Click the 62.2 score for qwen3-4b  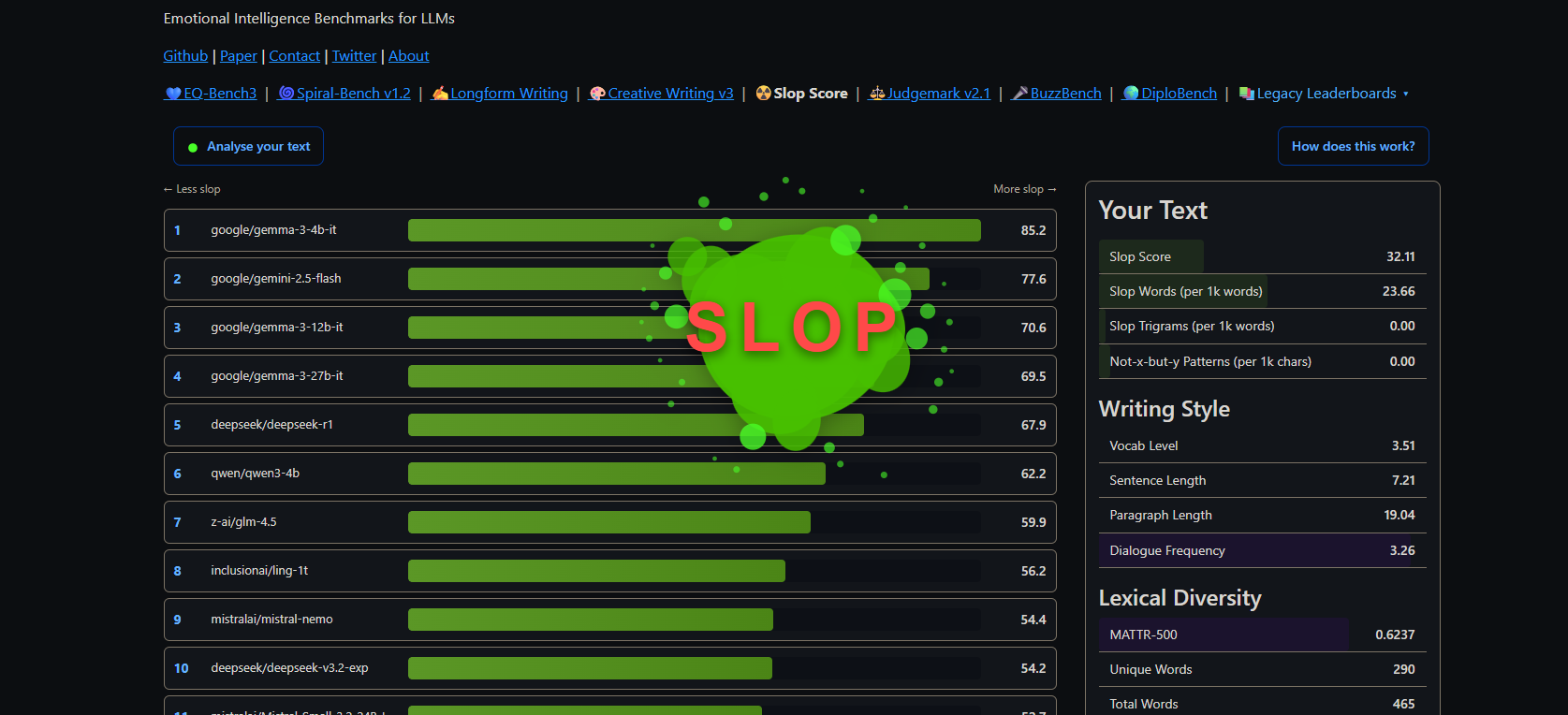point(1033,474)
